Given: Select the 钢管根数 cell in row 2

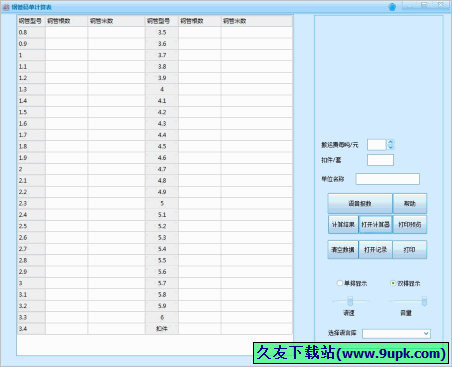Looking at the screenshot, I should (67, 169).
